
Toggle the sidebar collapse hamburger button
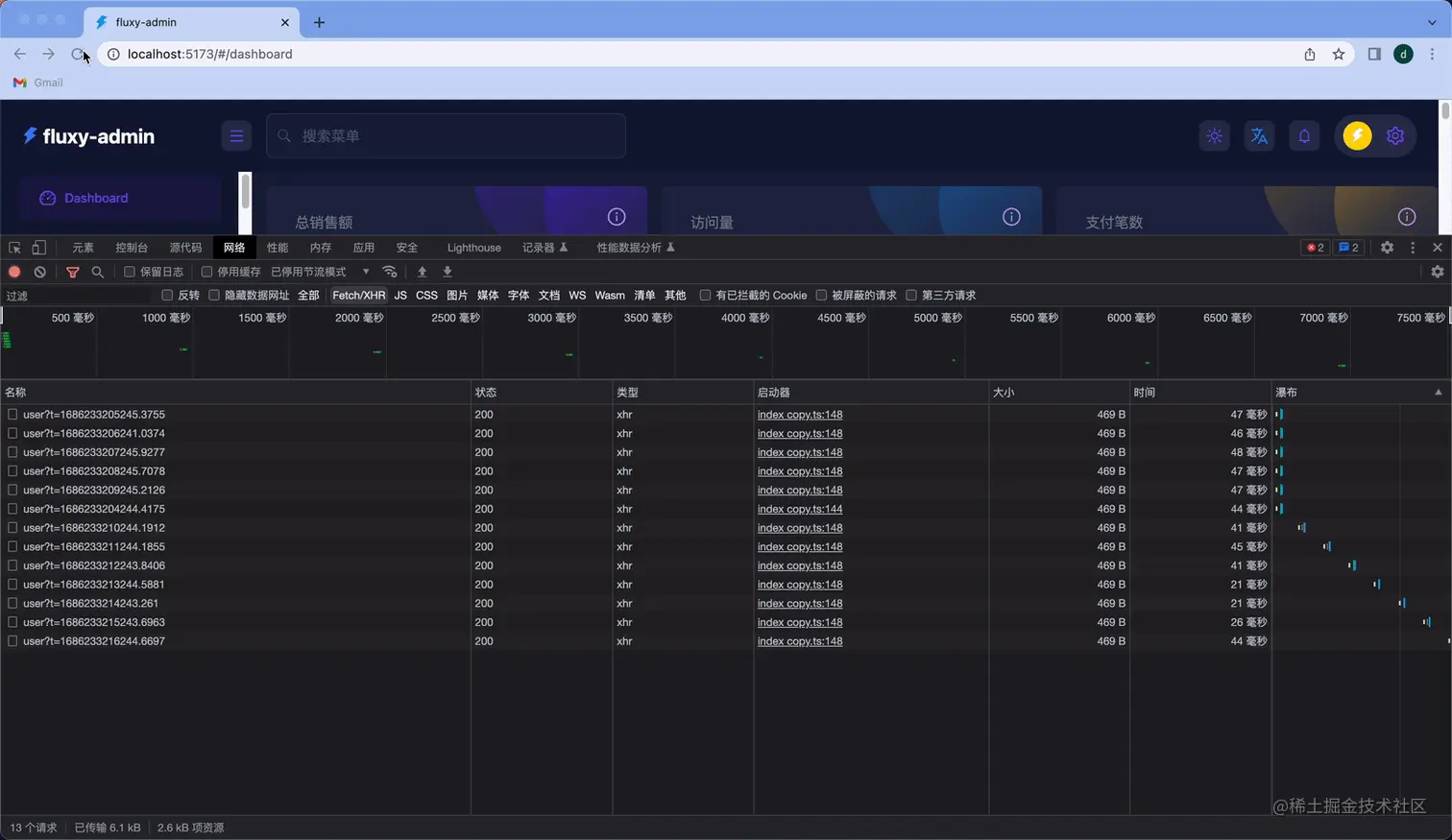pos(236,135)
